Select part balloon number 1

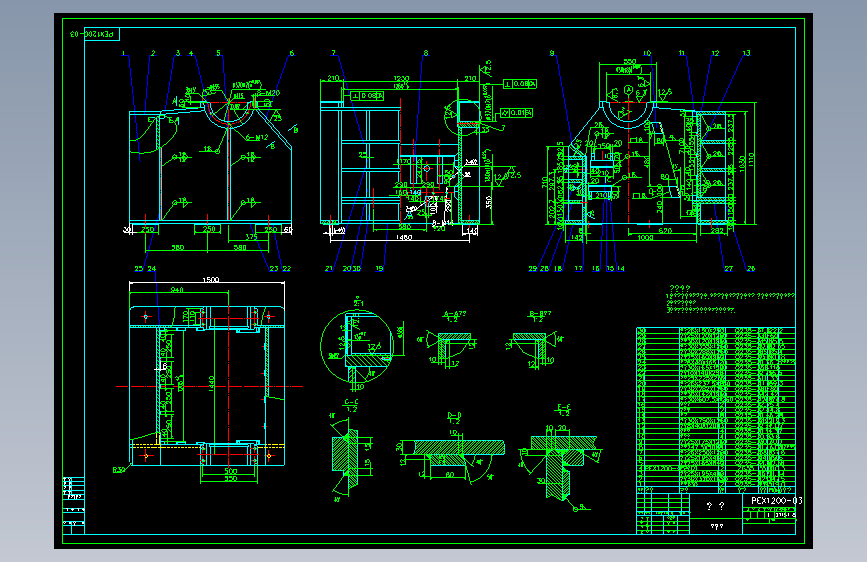(124, 54)
